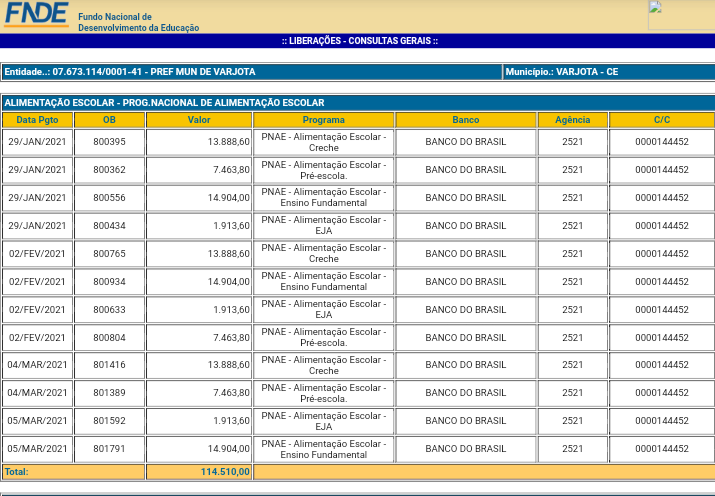The image size is (715, 496).
Task: Click OB number 800556
Action: [109, 198]
